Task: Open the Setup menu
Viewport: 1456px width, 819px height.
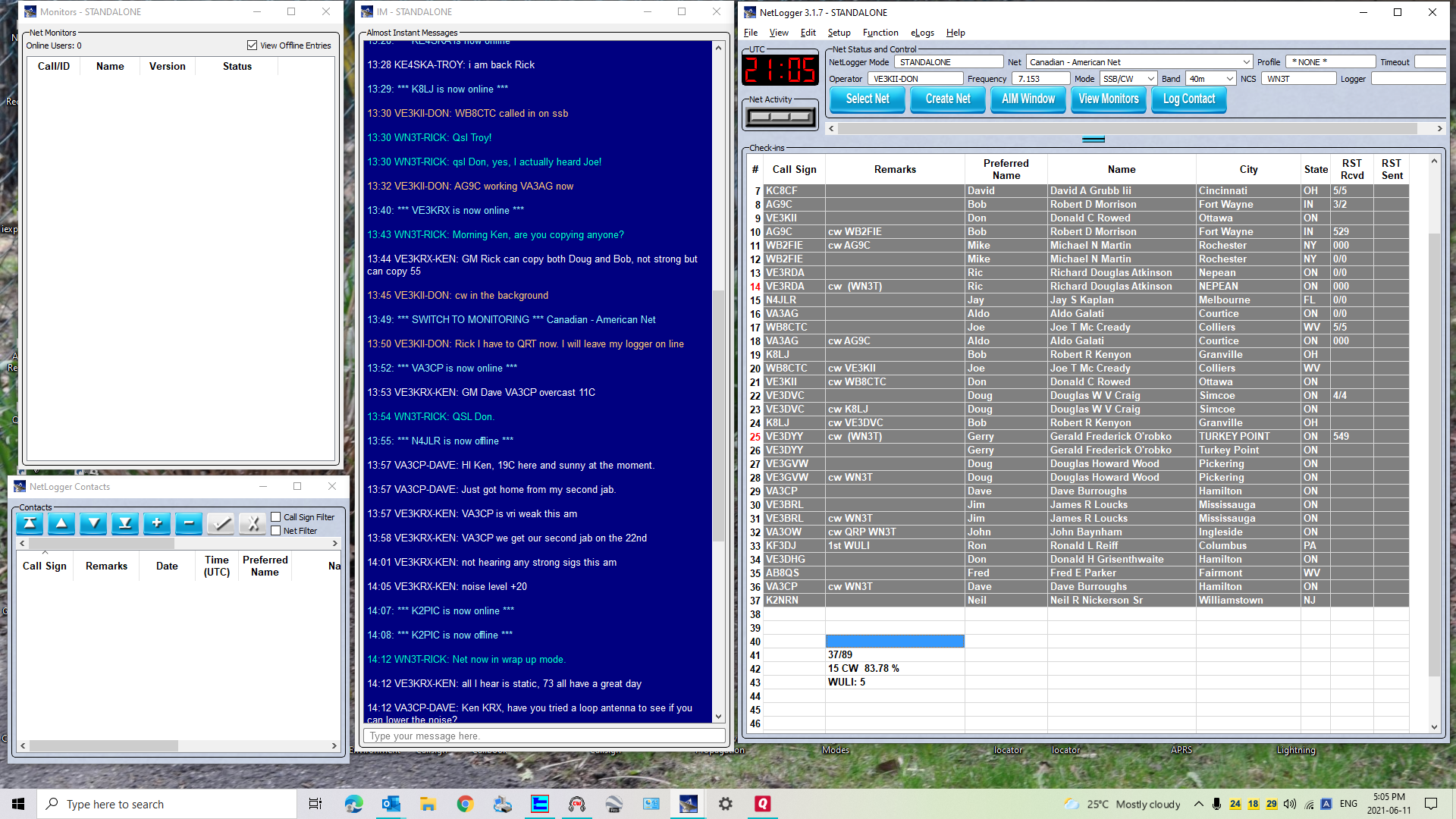Action: tap(838, 33)
